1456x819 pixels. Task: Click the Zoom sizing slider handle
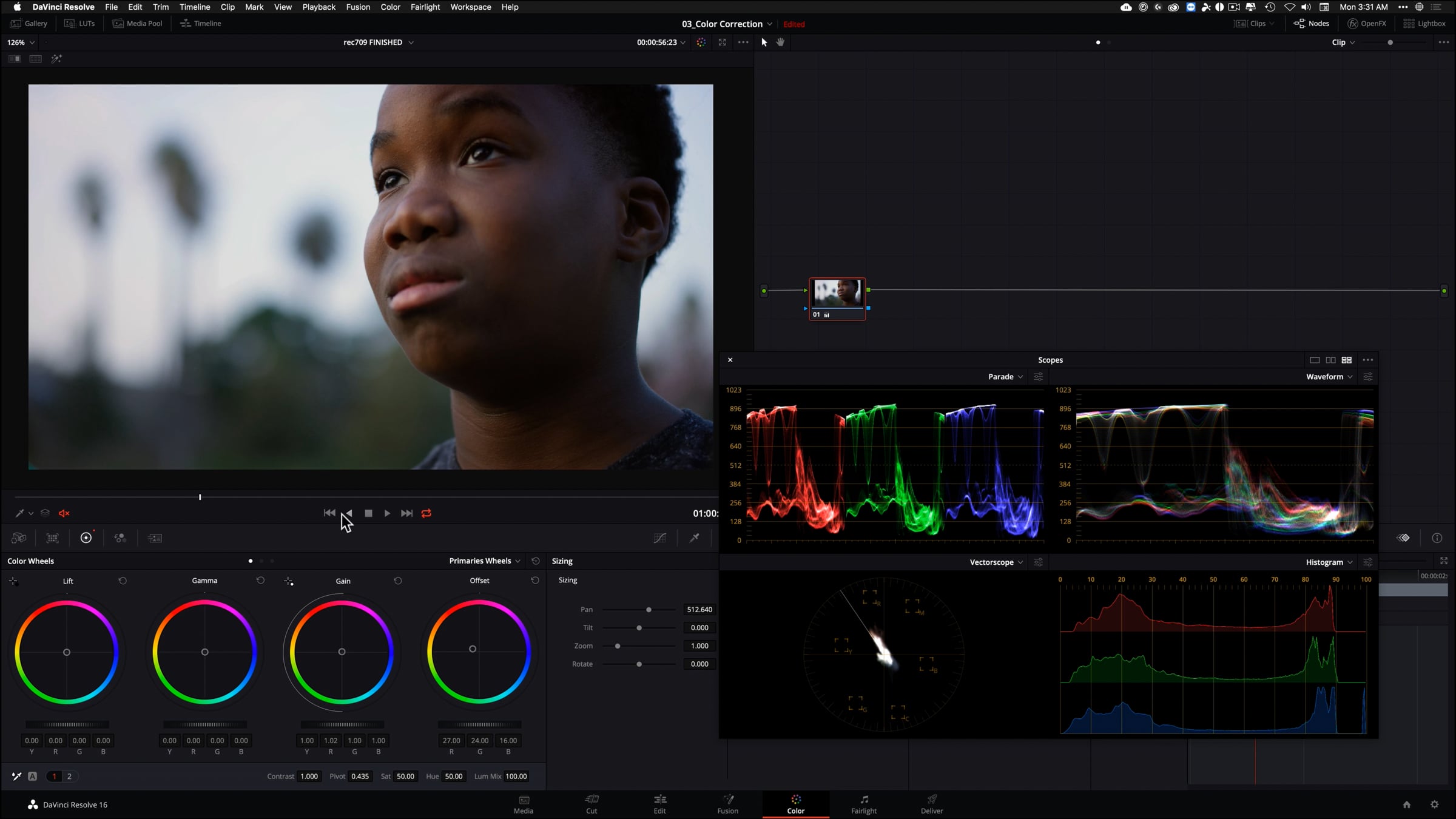click(x=618, y=646)
